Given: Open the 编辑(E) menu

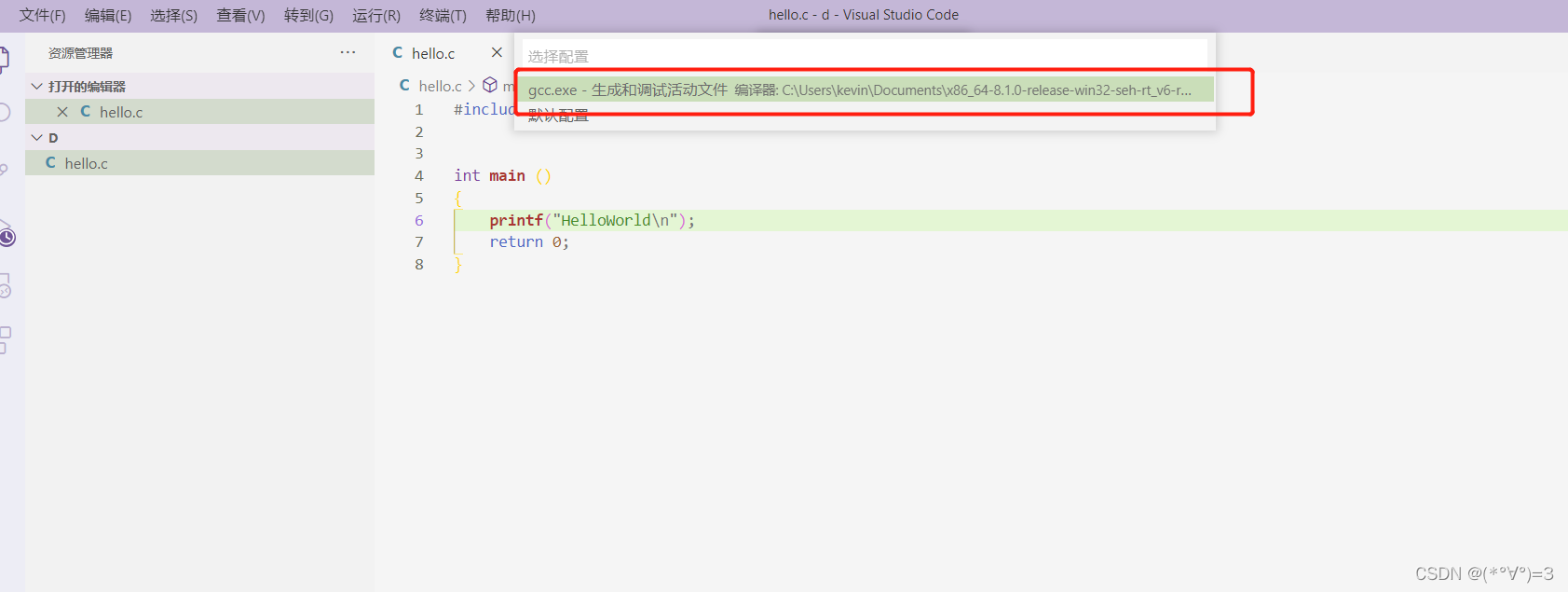Looking at the screenshot, I should pyautogui.click(x=108, y=15).
